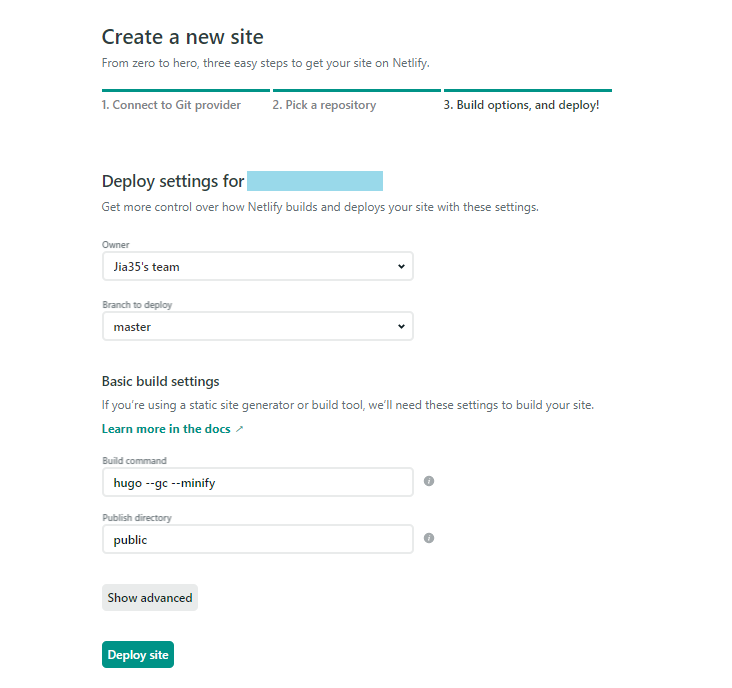Focus the Build command input field
The image size is (732, 688).
pos(258,482)
